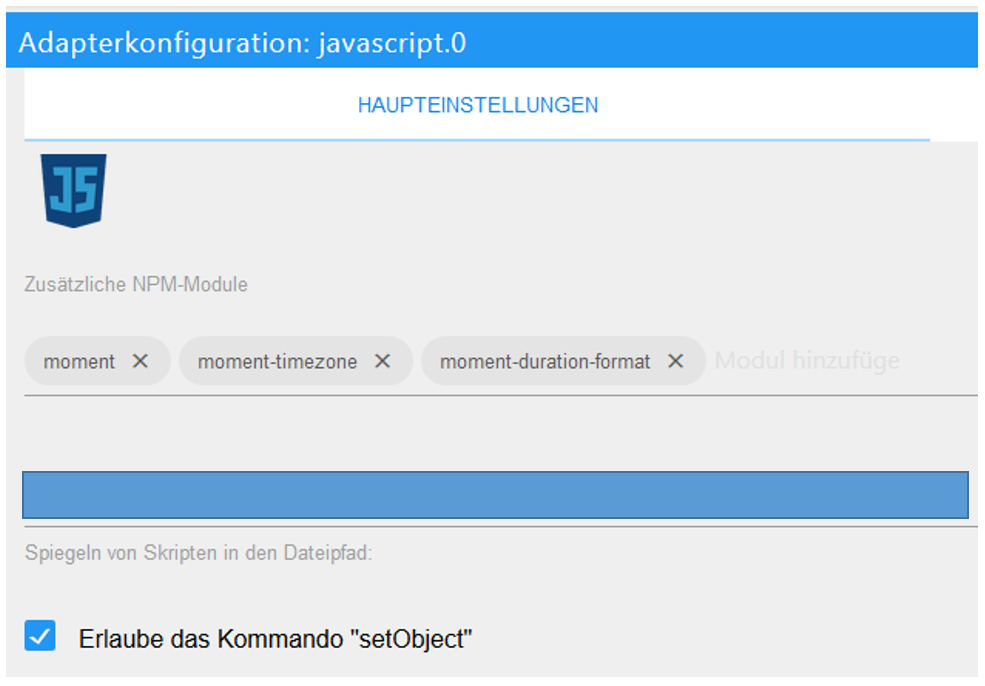985x686 pixels.
Task: Delete the moment-timezone chip via its X
Action: tap(382, 361)
